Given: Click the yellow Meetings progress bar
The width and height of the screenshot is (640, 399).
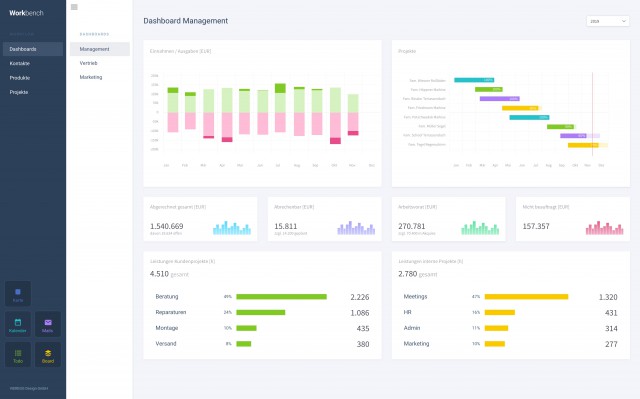Looking at the screenshot, I should click(526, 297).
